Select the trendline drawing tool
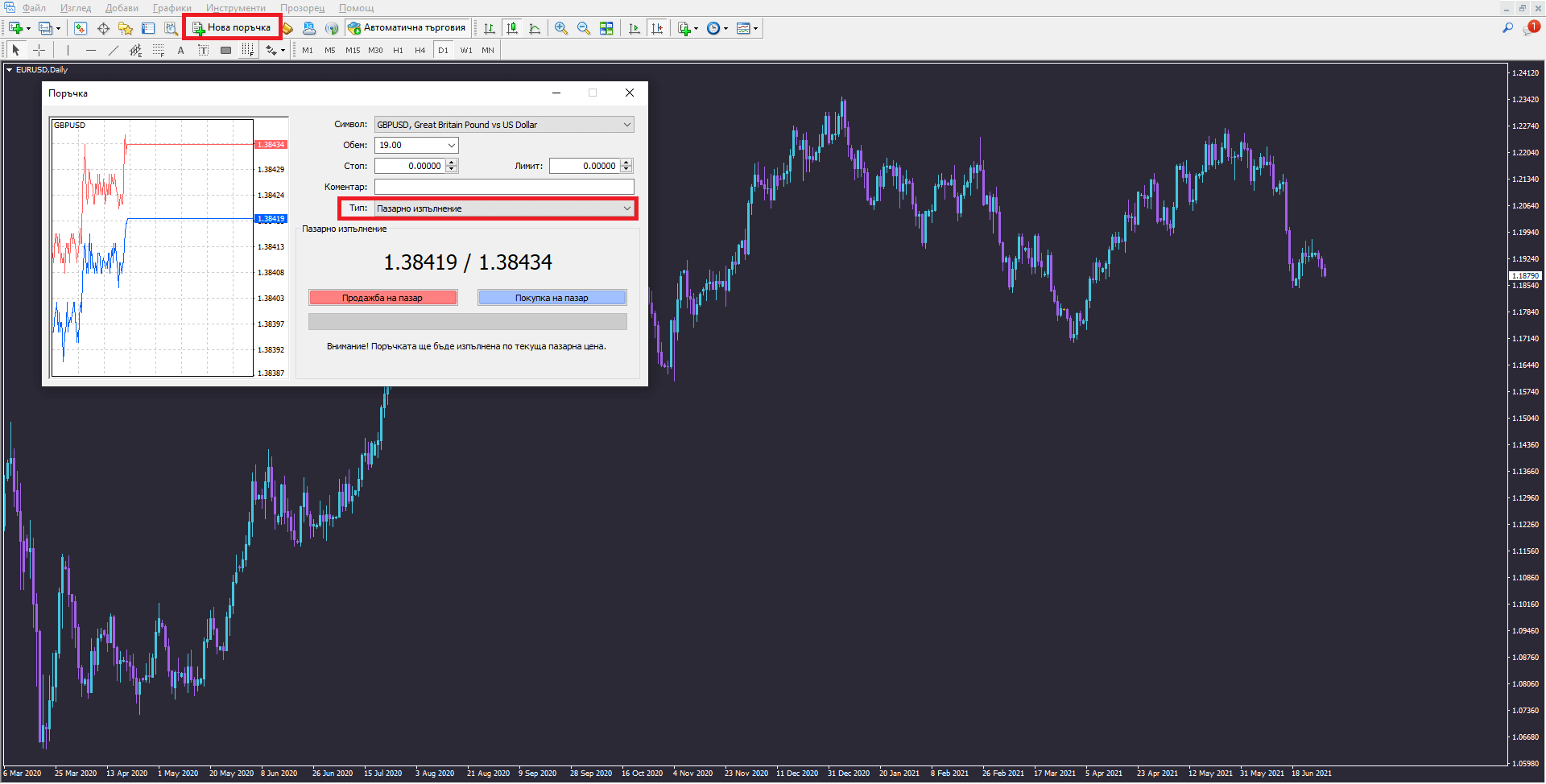The width and height of the screenshot is (1546, 784). coord(114,50)
